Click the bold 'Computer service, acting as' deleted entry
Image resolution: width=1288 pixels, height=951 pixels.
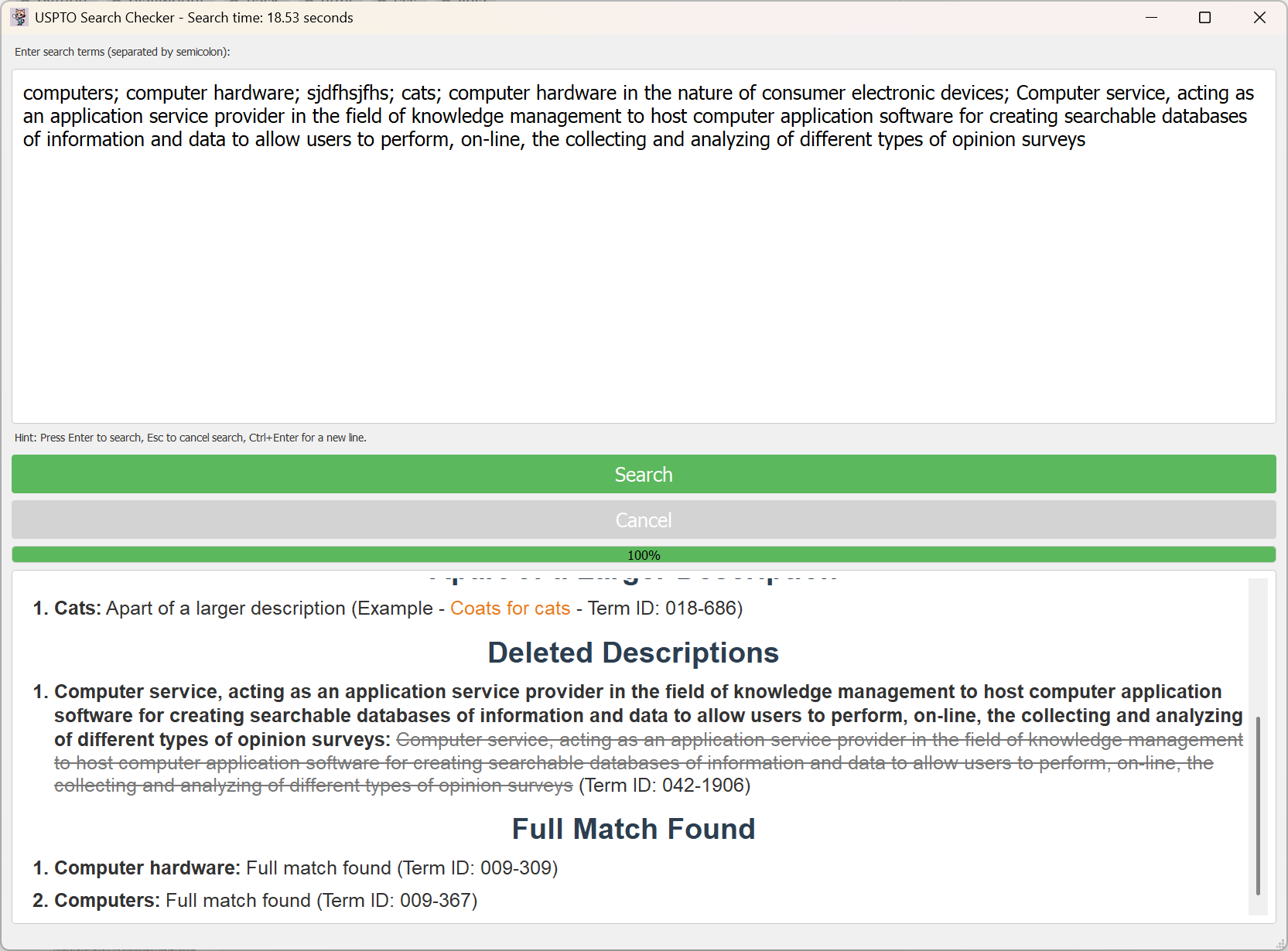(x=648, y=715)
